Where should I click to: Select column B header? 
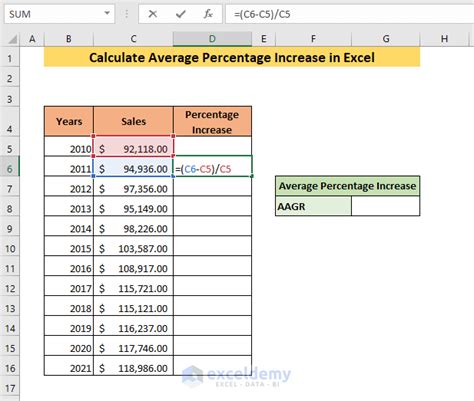tap(69, 39)
